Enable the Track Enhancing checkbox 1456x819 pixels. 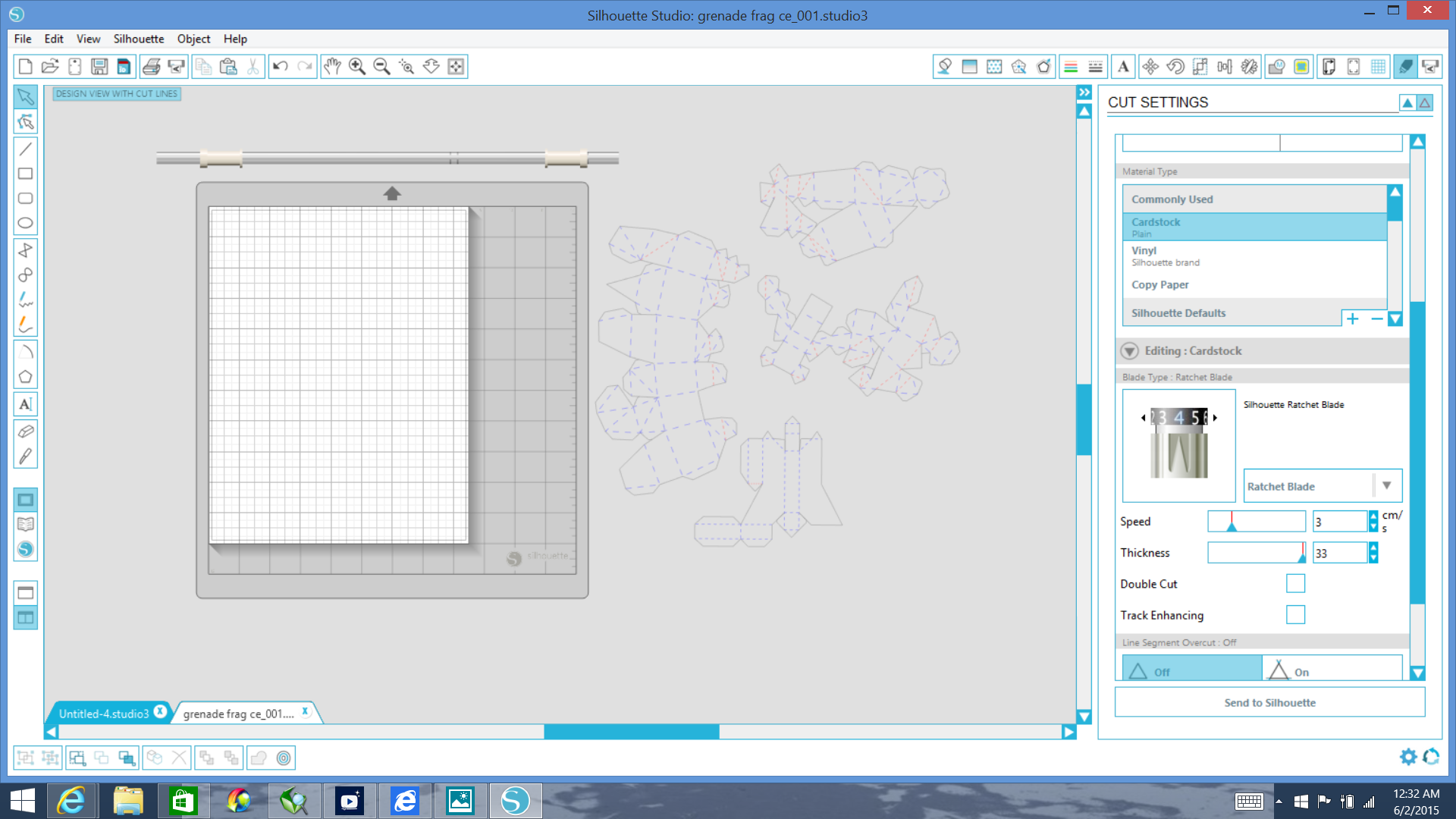pos(1295,614)
